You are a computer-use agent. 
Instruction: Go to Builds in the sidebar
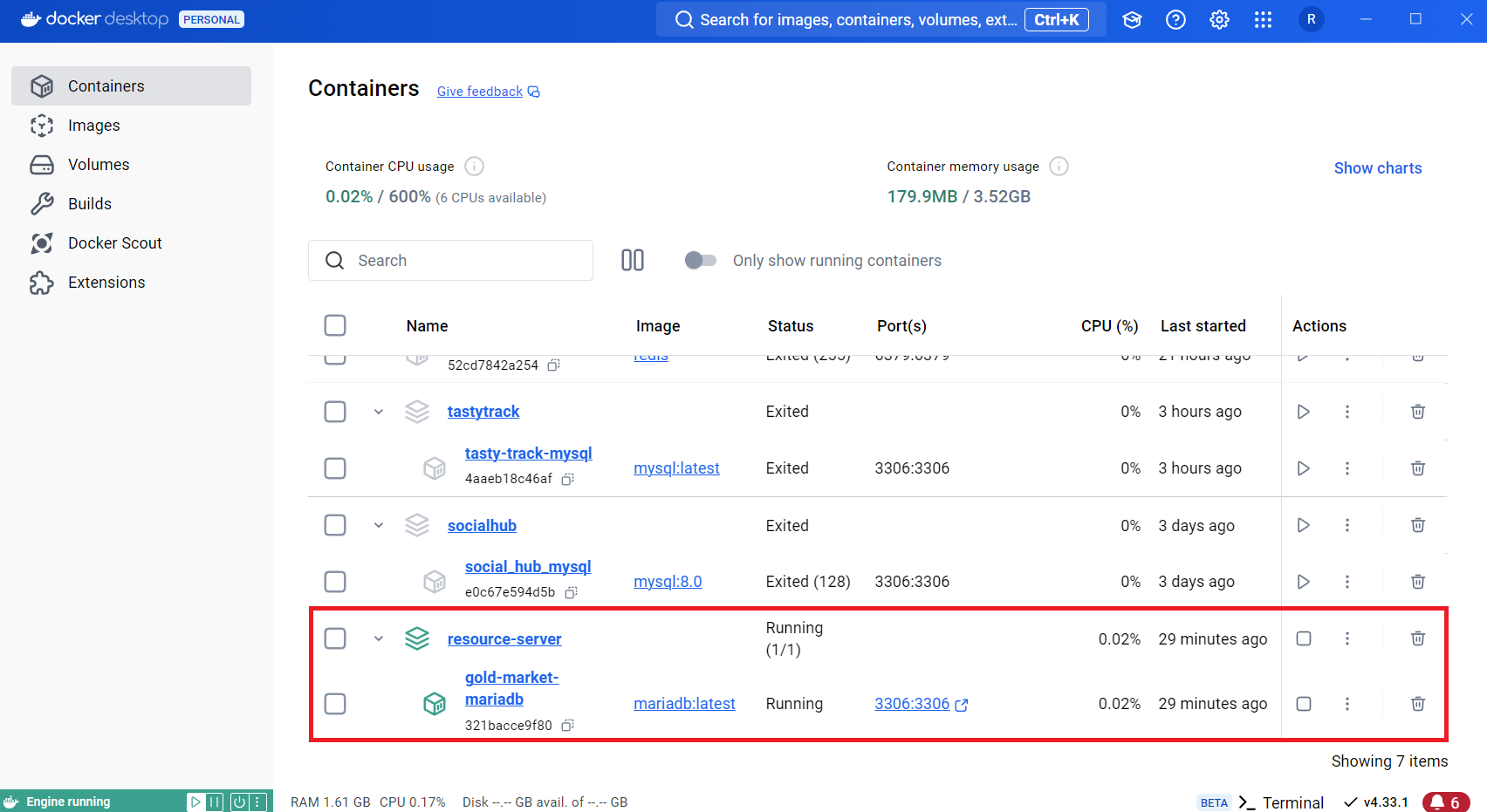pos(131,203)
